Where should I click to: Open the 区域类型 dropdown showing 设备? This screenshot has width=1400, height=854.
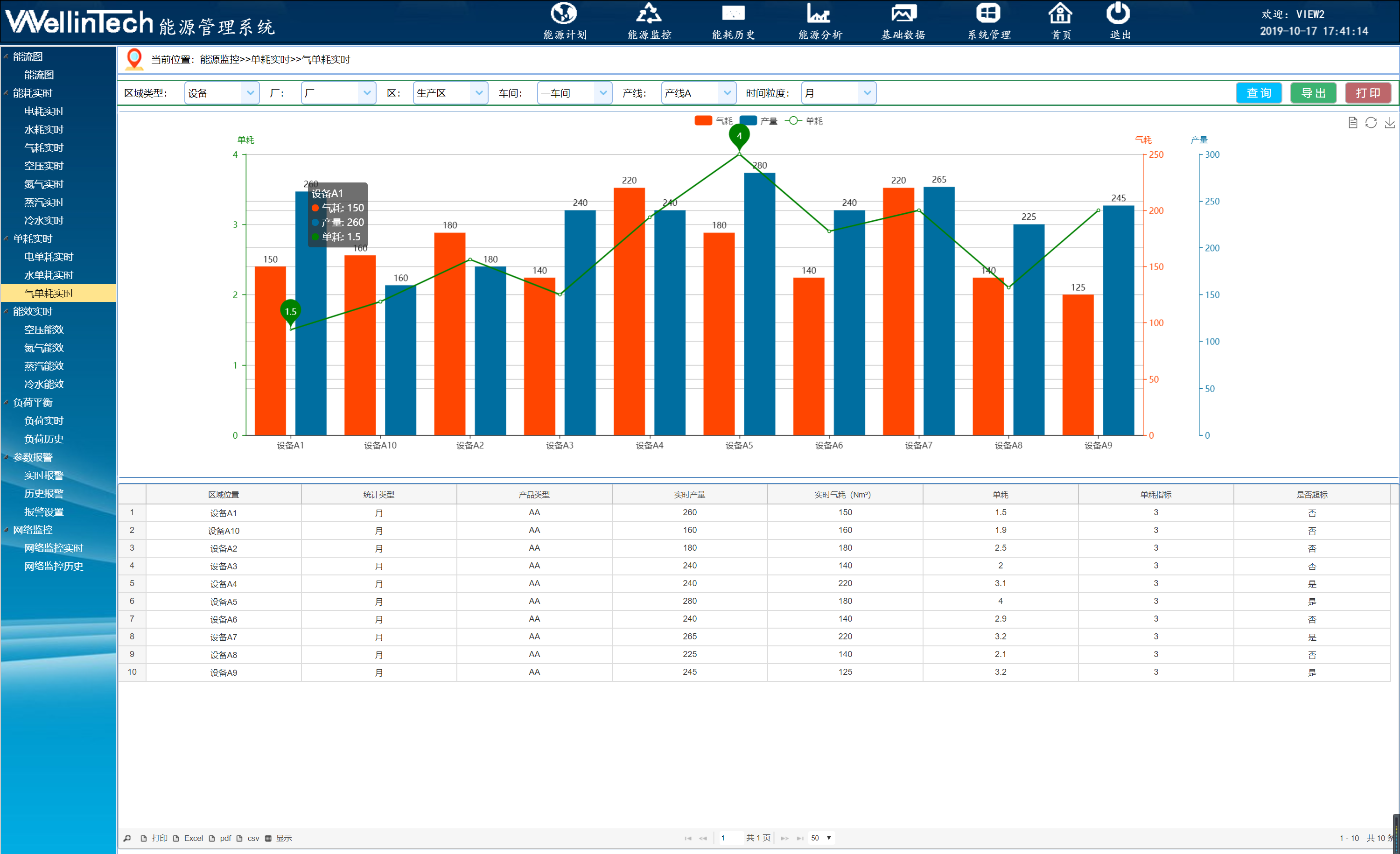pos(222,93)
